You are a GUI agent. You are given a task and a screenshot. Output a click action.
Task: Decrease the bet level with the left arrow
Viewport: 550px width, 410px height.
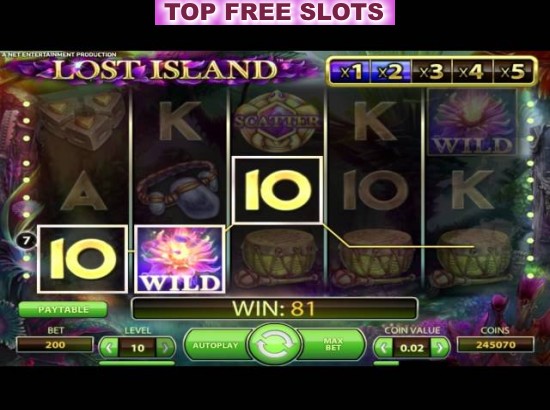pos(109,348)
